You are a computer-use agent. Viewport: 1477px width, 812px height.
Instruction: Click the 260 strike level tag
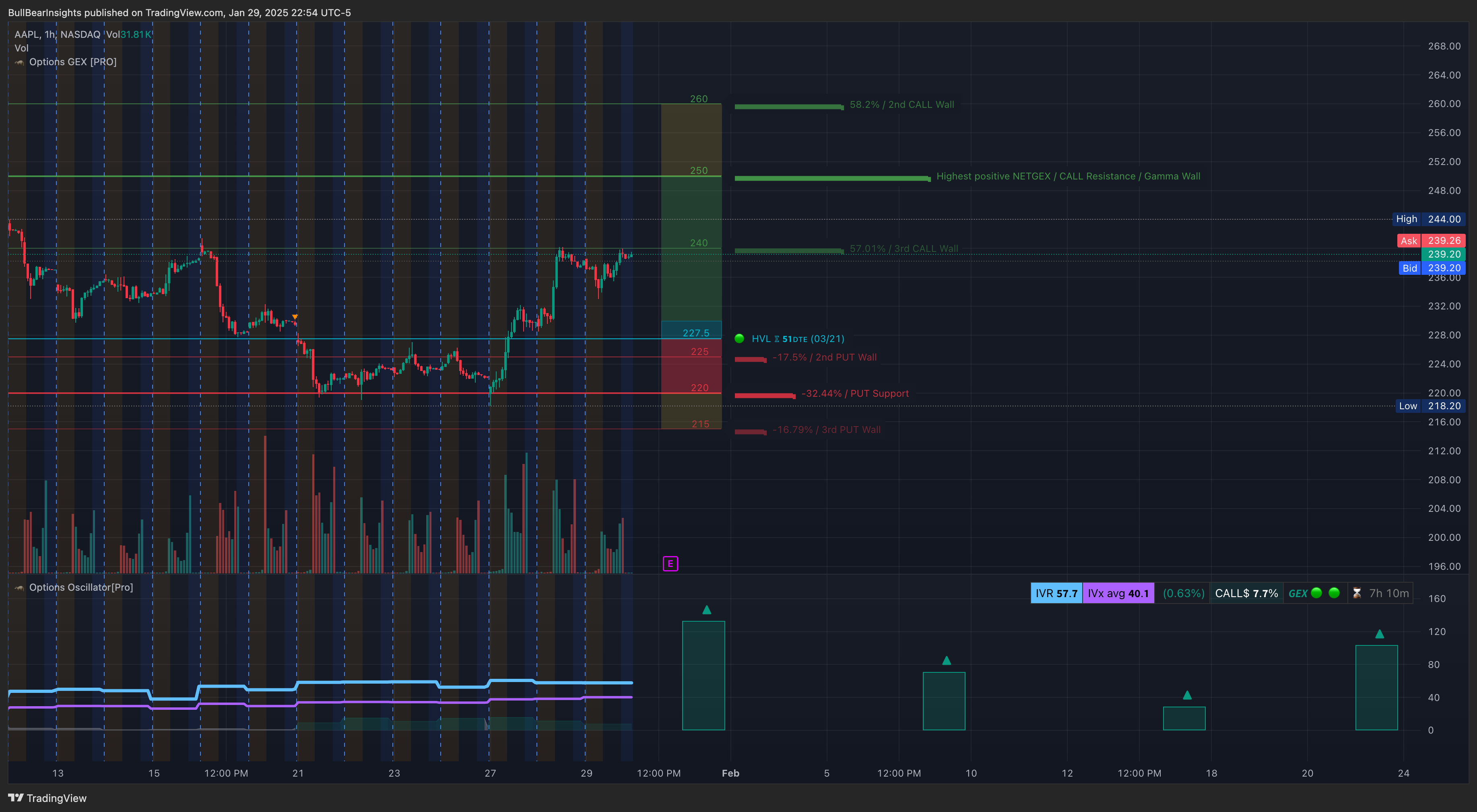[x=698, y=99]
